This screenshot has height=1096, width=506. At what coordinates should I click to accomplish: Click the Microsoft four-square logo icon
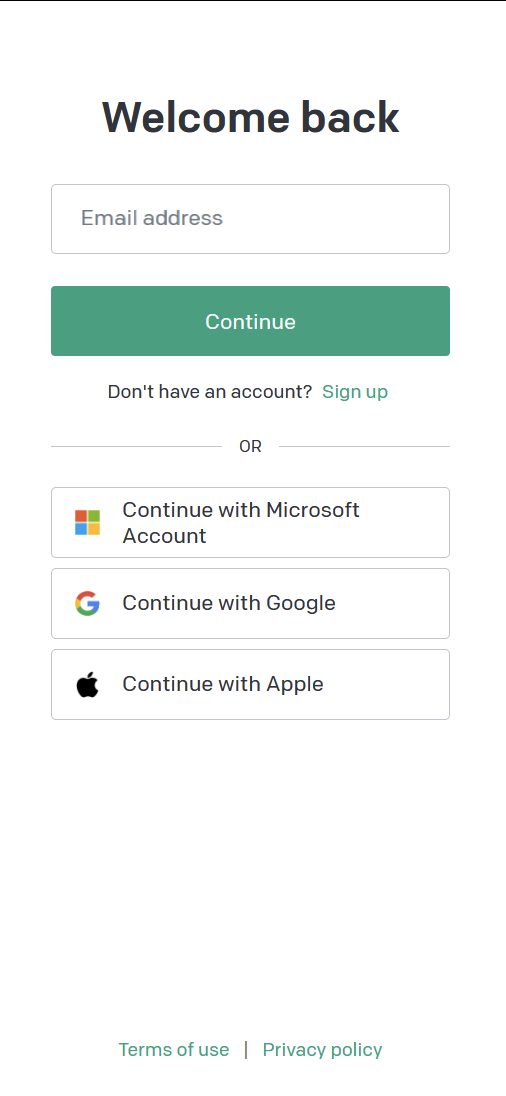[x=87, y=522]
